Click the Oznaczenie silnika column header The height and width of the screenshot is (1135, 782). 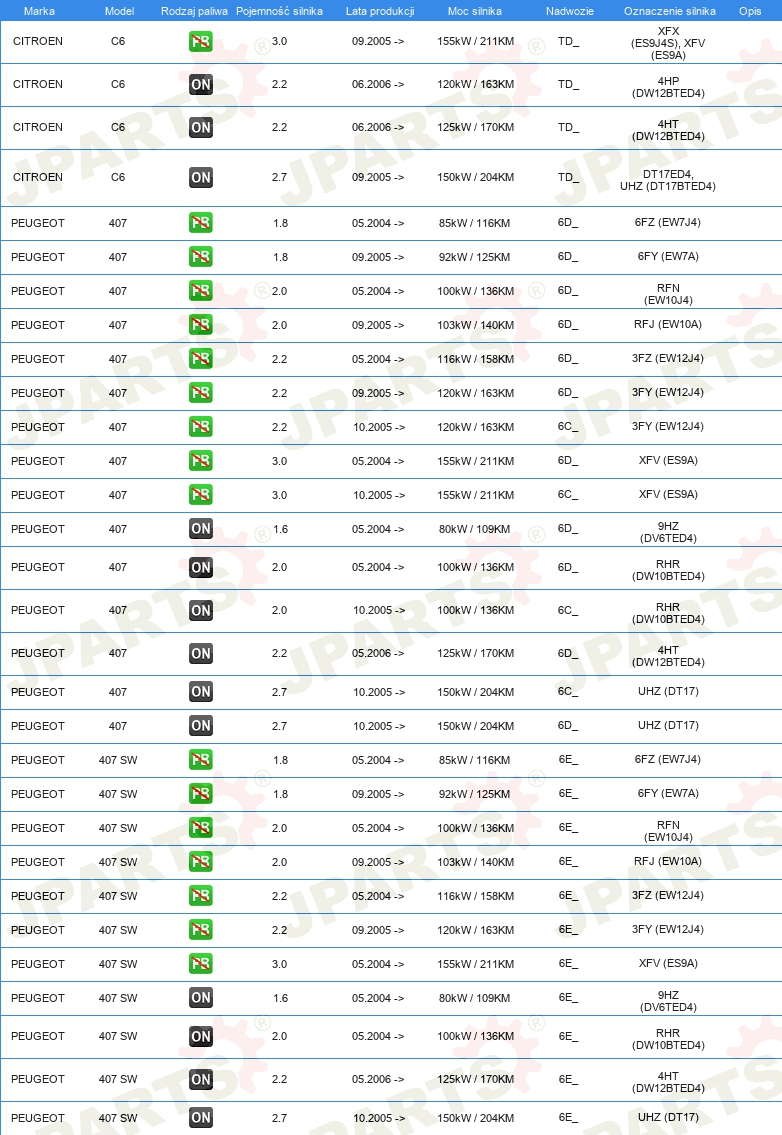click(670, 11)
